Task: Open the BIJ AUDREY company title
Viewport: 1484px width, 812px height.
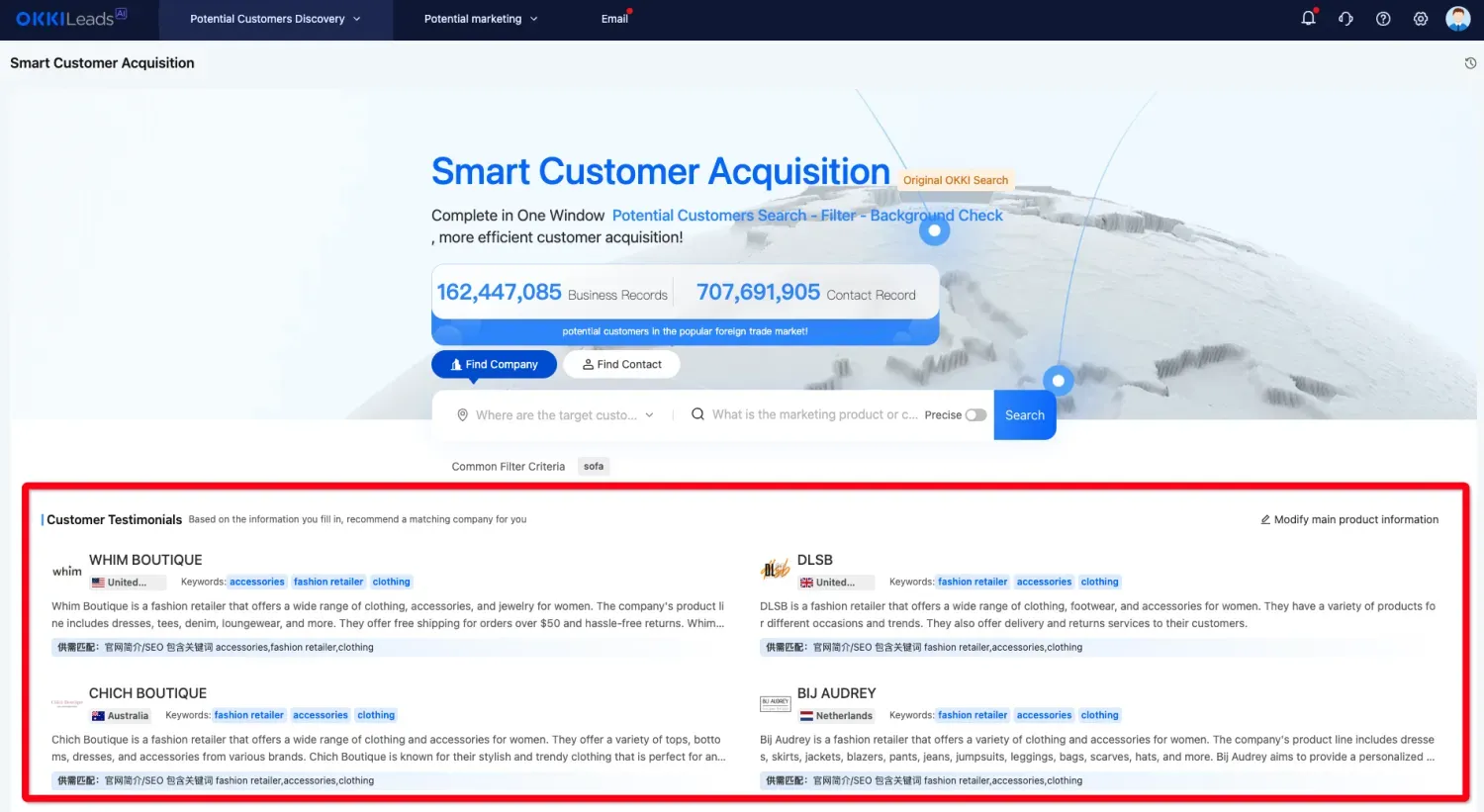Action: pyautogui.click(x=837, y=693)
